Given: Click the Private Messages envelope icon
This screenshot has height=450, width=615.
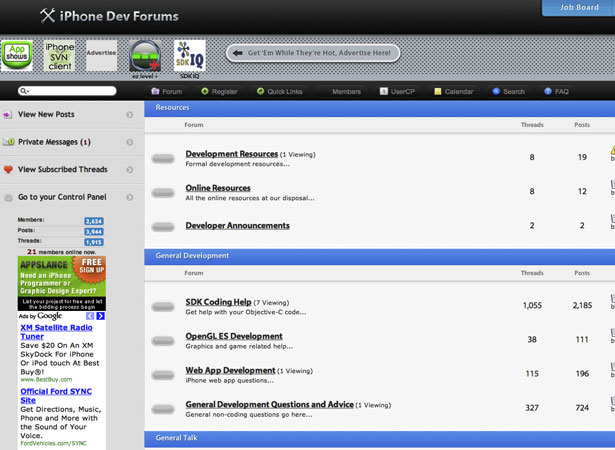Looking at the screenshot, I should tap(9, 142).
